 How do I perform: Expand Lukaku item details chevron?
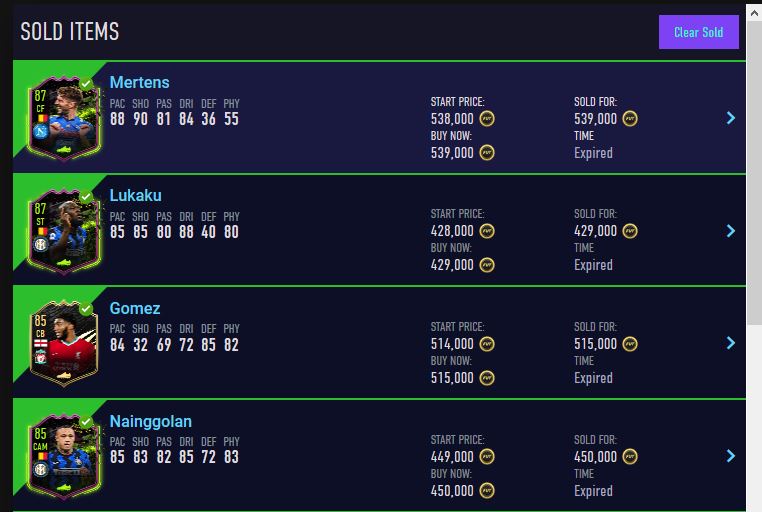coord(731,231)
